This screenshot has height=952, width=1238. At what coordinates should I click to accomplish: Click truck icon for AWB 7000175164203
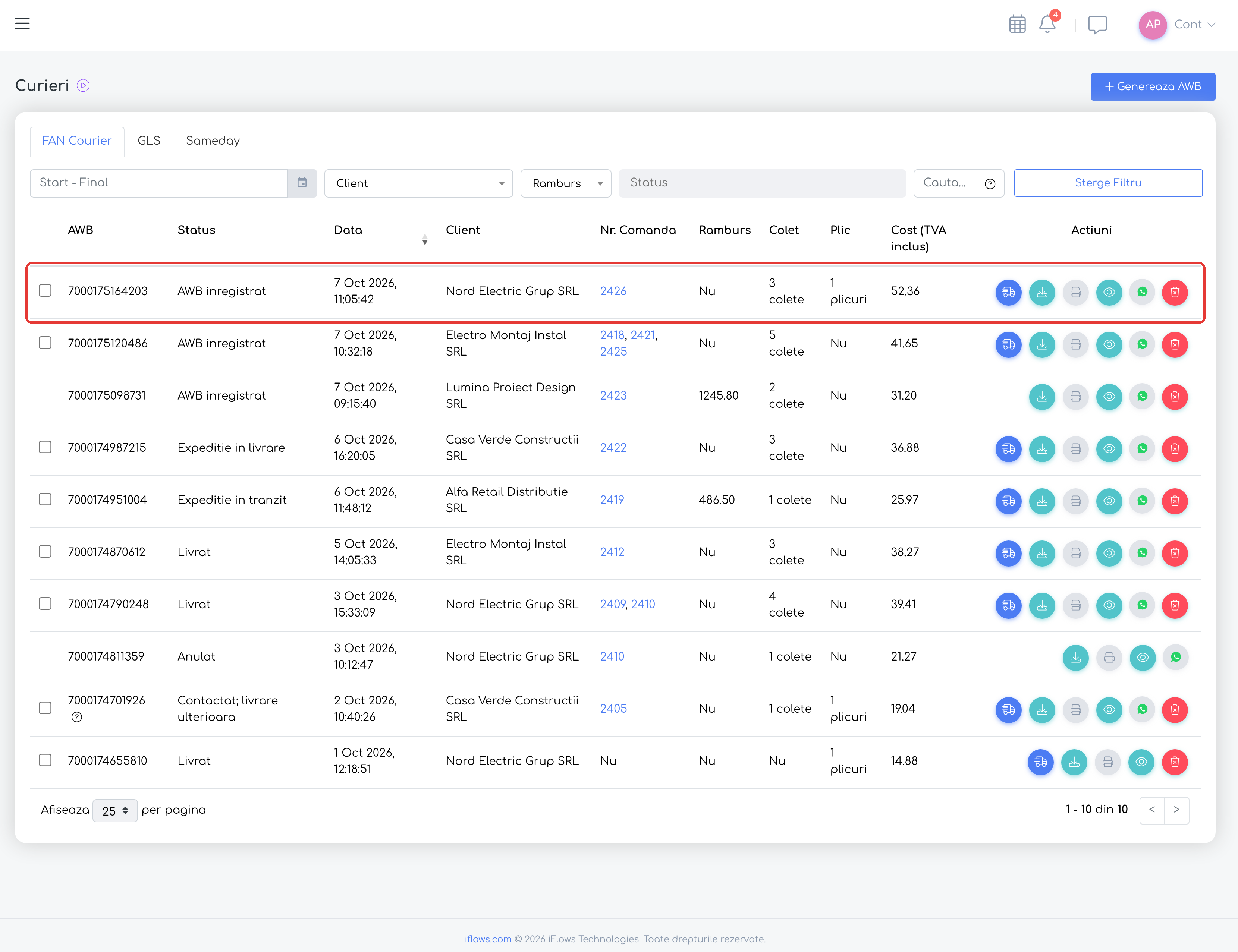pyautogui.click(x=1008, y=292)
